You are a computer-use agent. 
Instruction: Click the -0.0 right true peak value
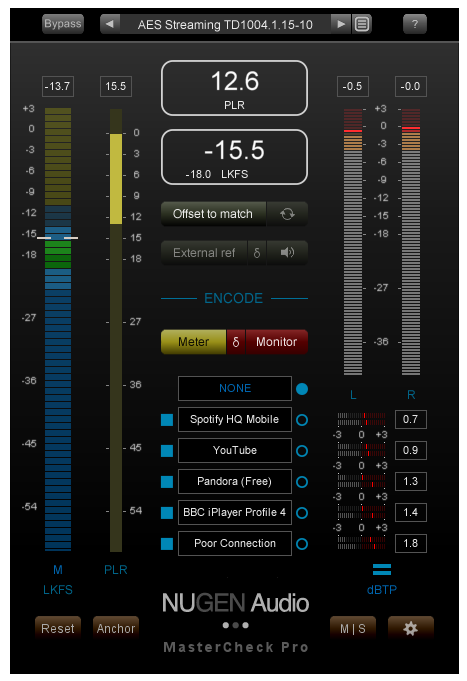click(x=411, y=86)
